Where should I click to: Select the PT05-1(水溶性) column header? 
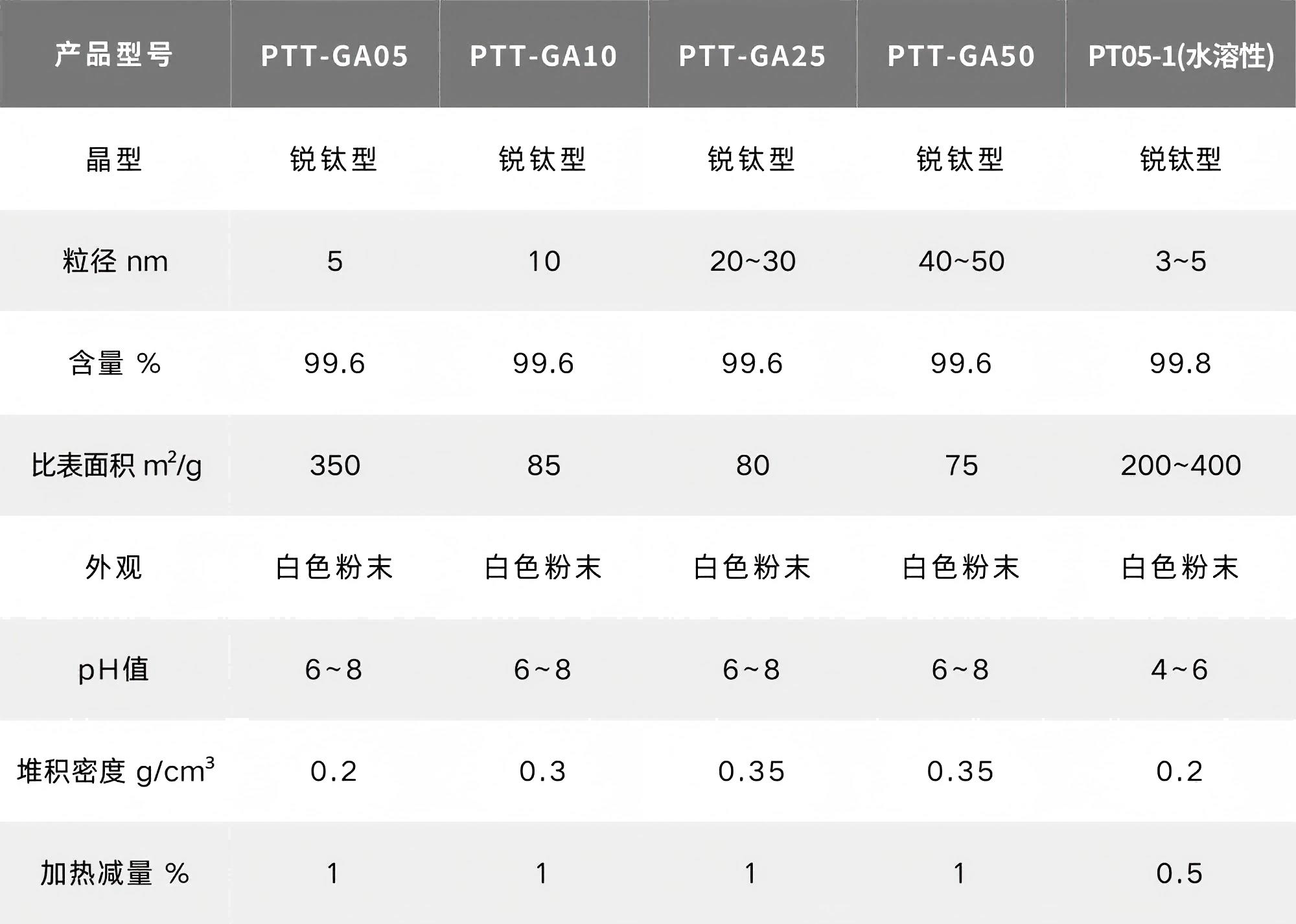[1181, 56]
